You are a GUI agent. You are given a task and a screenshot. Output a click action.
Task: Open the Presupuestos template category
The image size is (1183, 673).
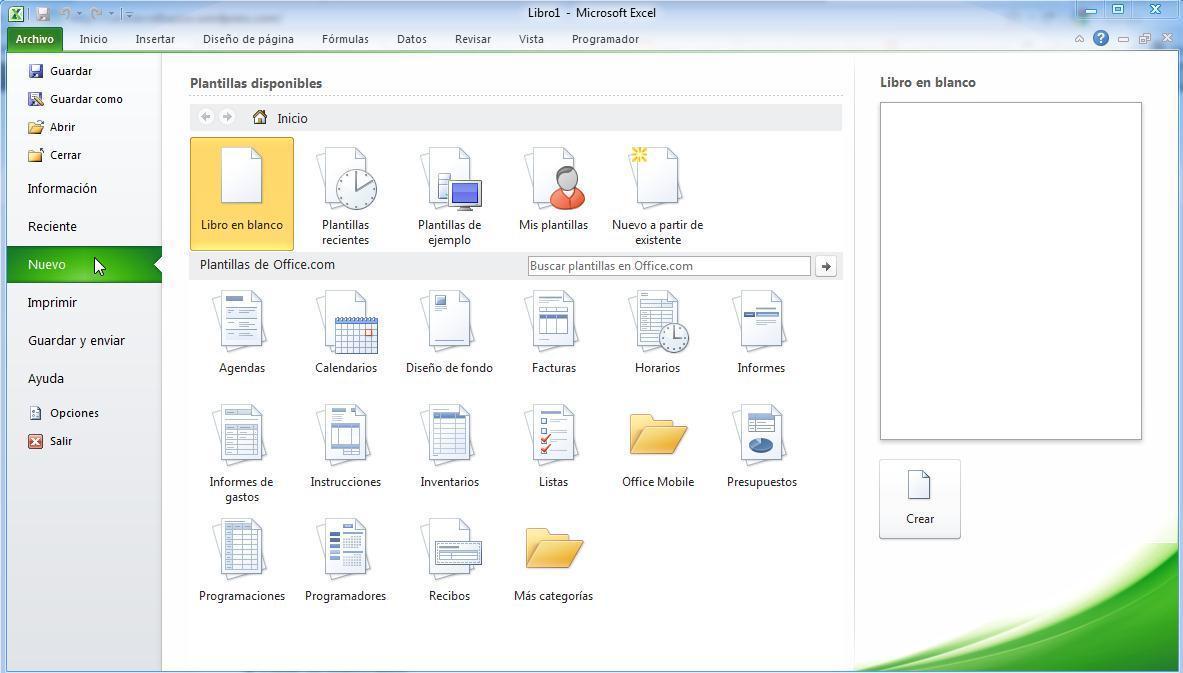760,446
